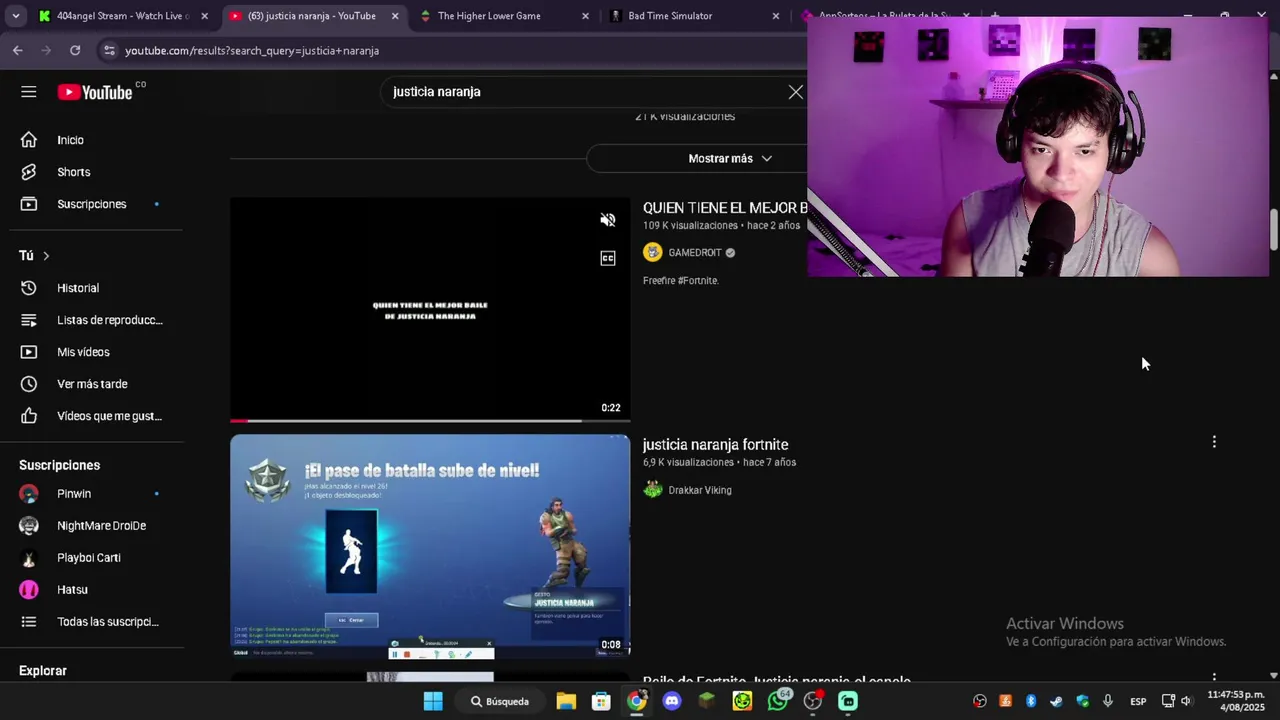Screen dimensions: 1280x720
Task: Close the Bad Time Simulator tab
Action: (775, 16)
